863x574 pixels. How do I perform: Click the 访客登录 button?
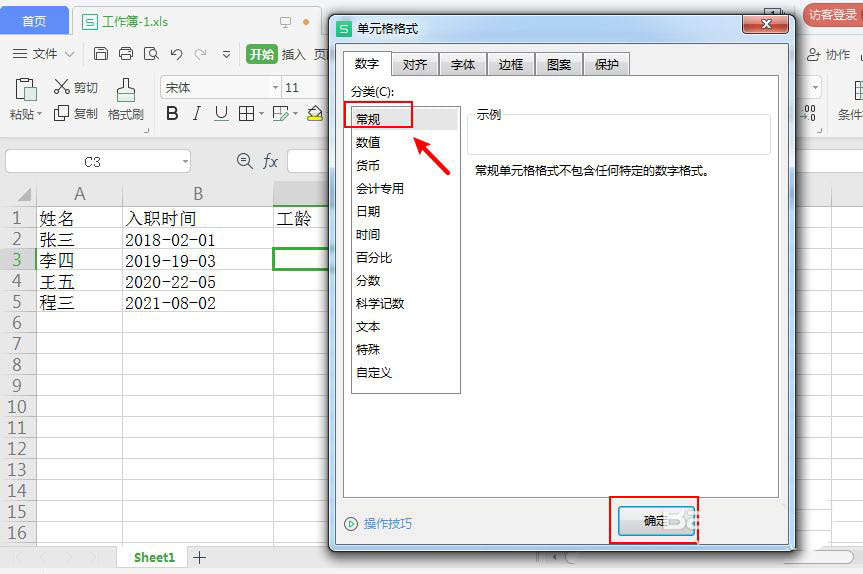tap(833, 15)
